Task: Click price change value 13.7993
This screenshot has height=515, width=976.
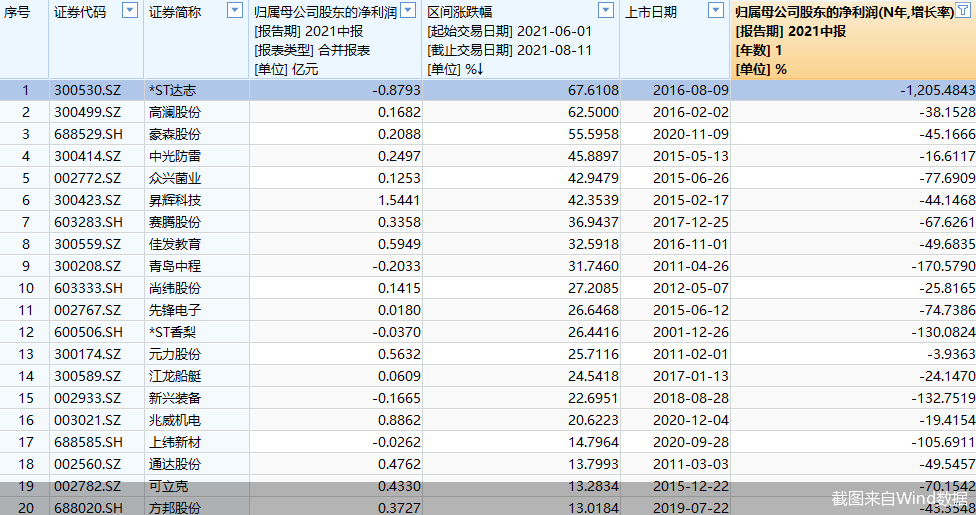Action: click(593, 464)
